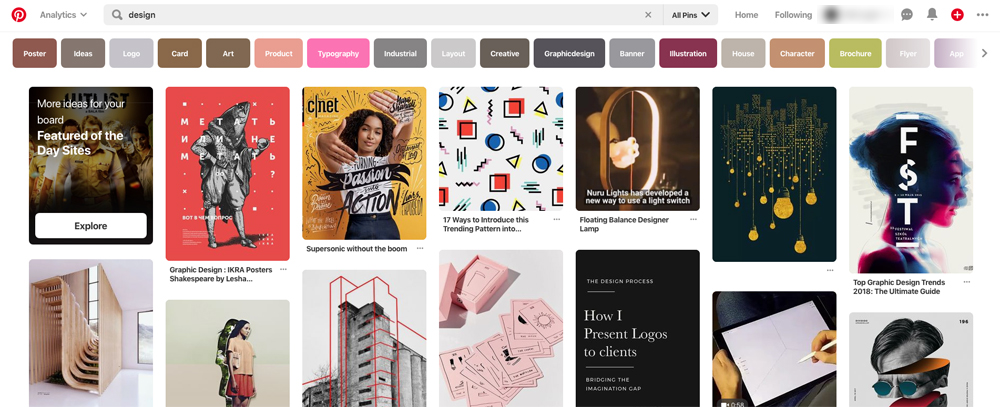Click into the design search field

(x=383, y=15)
